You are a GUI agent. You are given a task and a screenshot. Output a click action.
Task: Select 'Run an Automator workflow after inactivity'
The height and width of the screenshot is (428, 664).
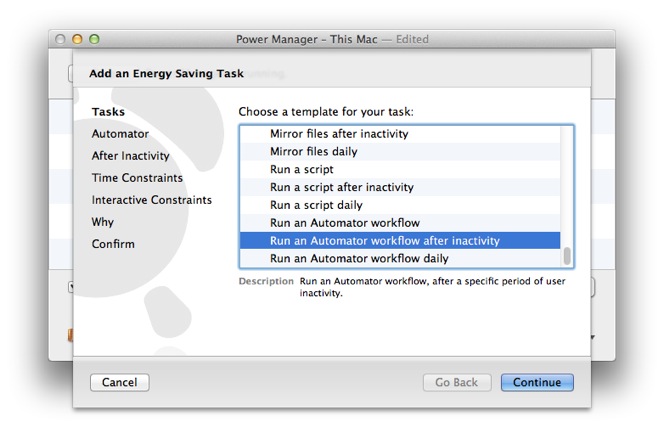point(400,240)
